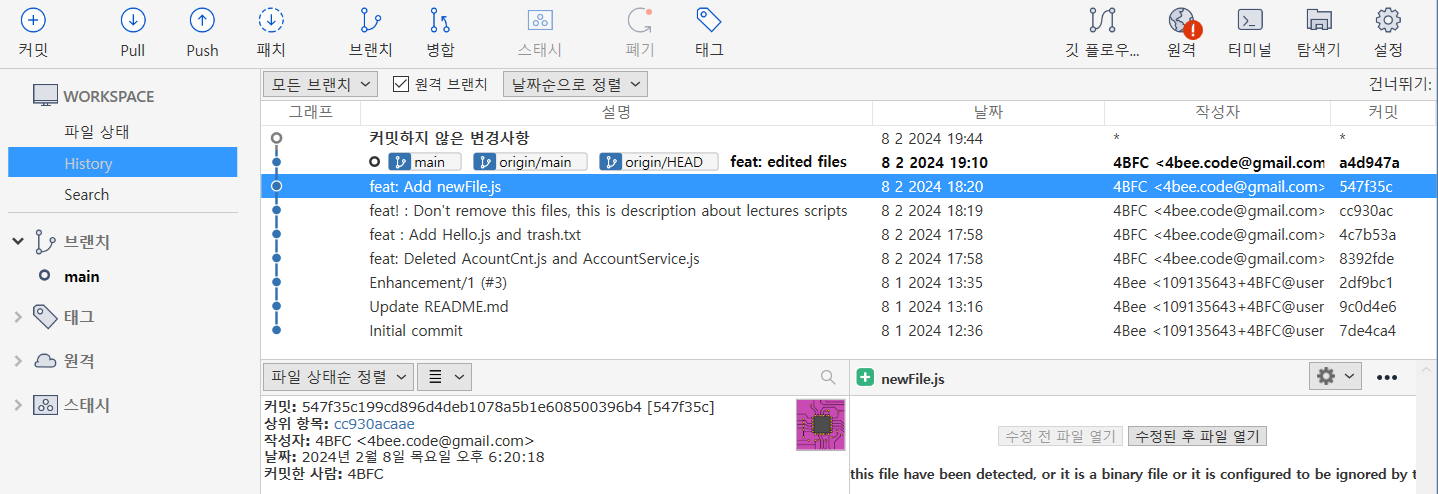Click the 날짜 column header
The height and width of the screenshot is (494, 1438).
click(988, 112)
